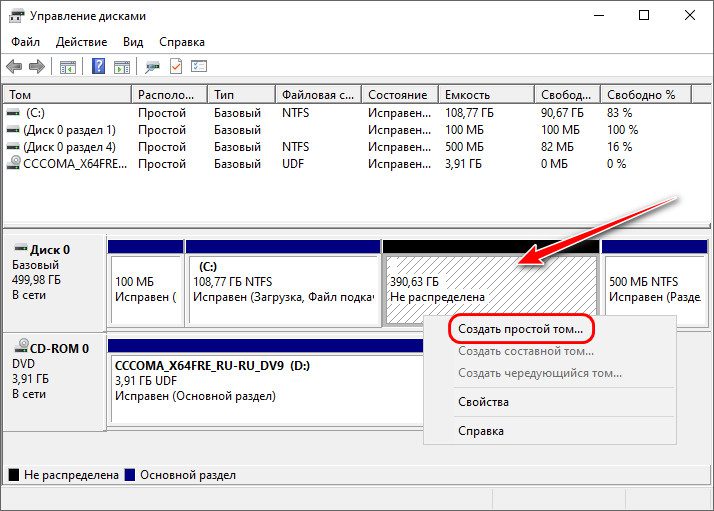Click the drive icon beside Диск 0 раздел 1
The image size is (714, 511).
coord(13,130)
